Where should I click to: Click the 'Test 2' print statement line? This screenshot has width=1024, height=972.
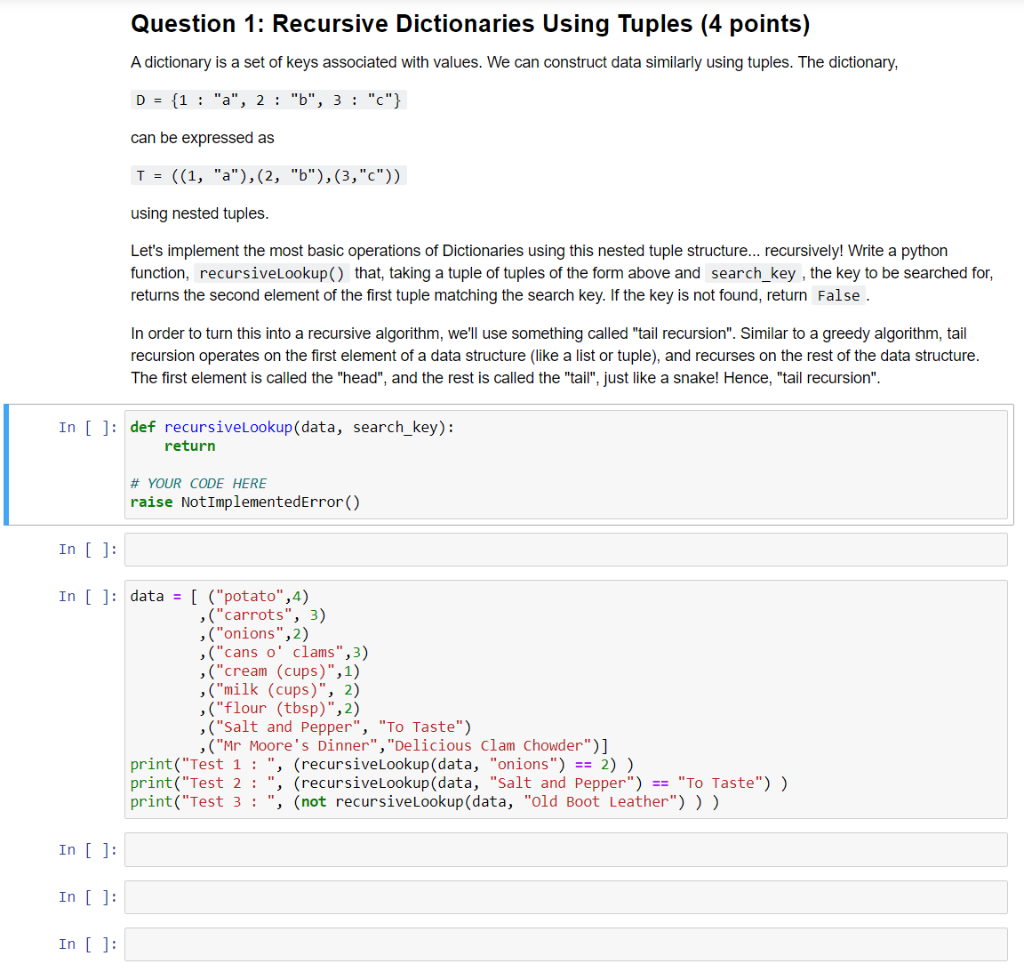click(458, 783)
